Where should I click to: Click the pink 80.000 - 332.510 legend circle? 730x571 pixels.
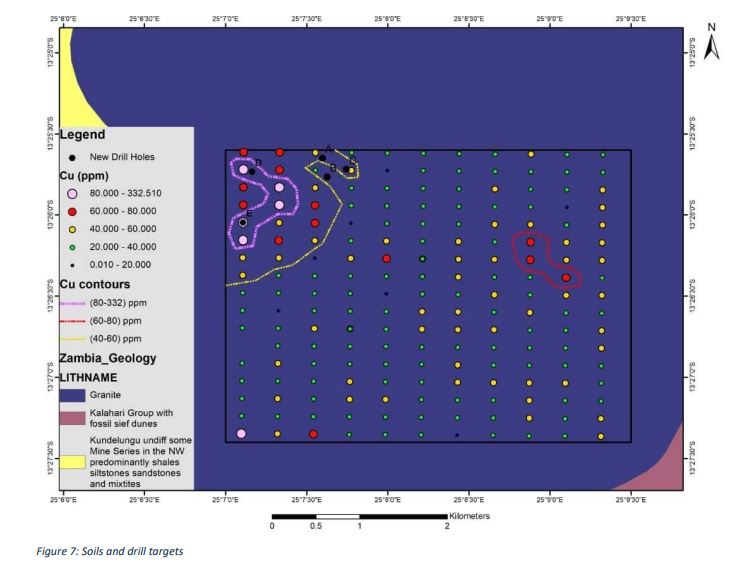click(72, 194)
